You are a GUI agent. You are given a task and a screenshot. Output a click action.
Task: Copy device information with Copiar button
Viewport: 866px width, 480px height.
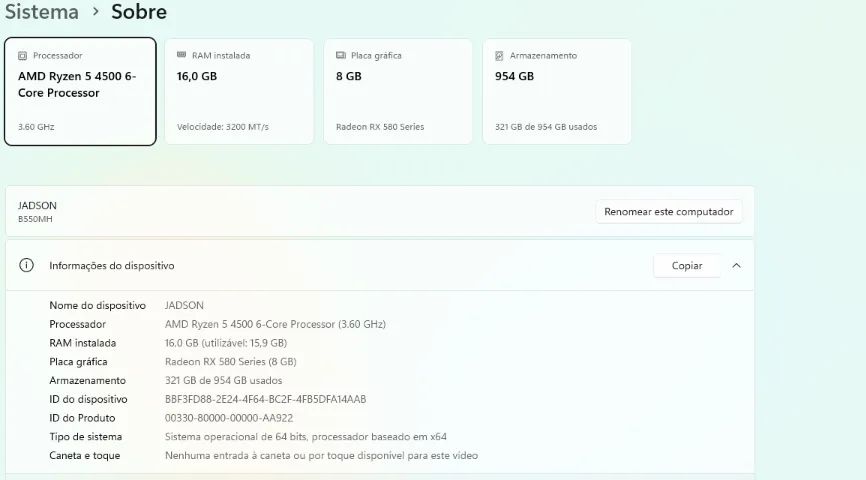687,266
